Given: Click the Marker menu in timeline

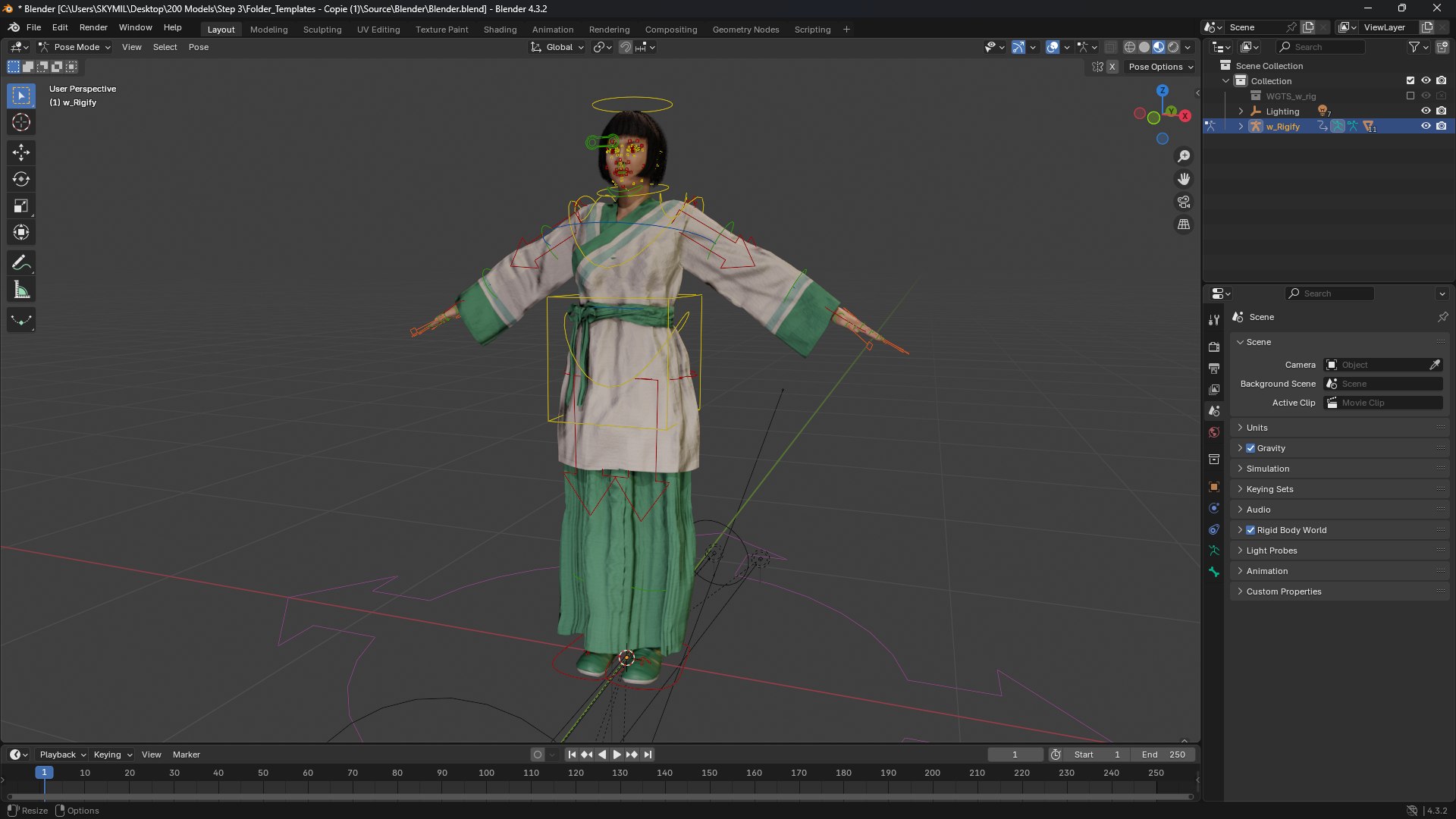Looking at the screenshot, I should [x=187, y=755].
